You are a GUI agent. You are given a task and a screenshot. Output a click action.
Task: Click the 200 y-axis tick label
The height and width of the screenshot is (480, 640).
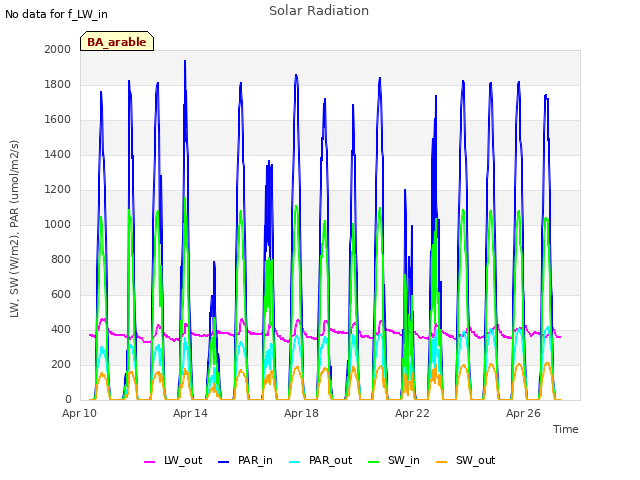point(61,364)
